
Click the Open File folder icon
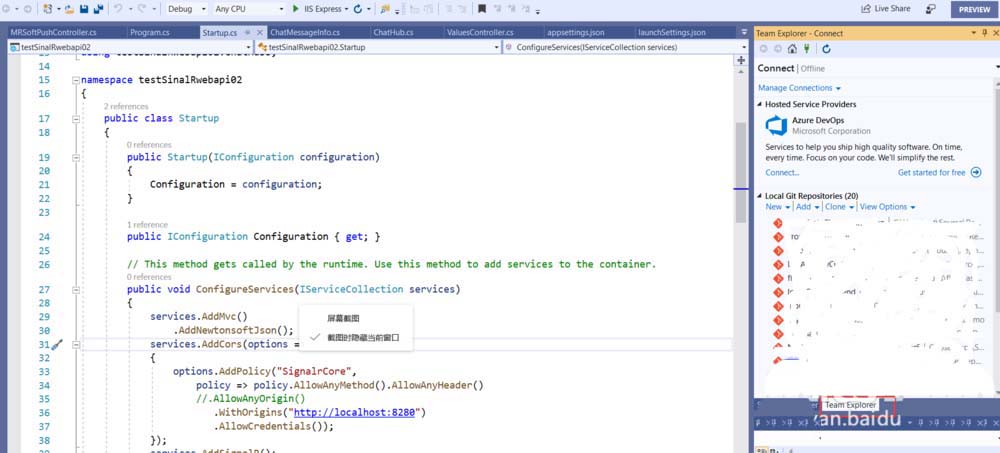click(69, 9)
